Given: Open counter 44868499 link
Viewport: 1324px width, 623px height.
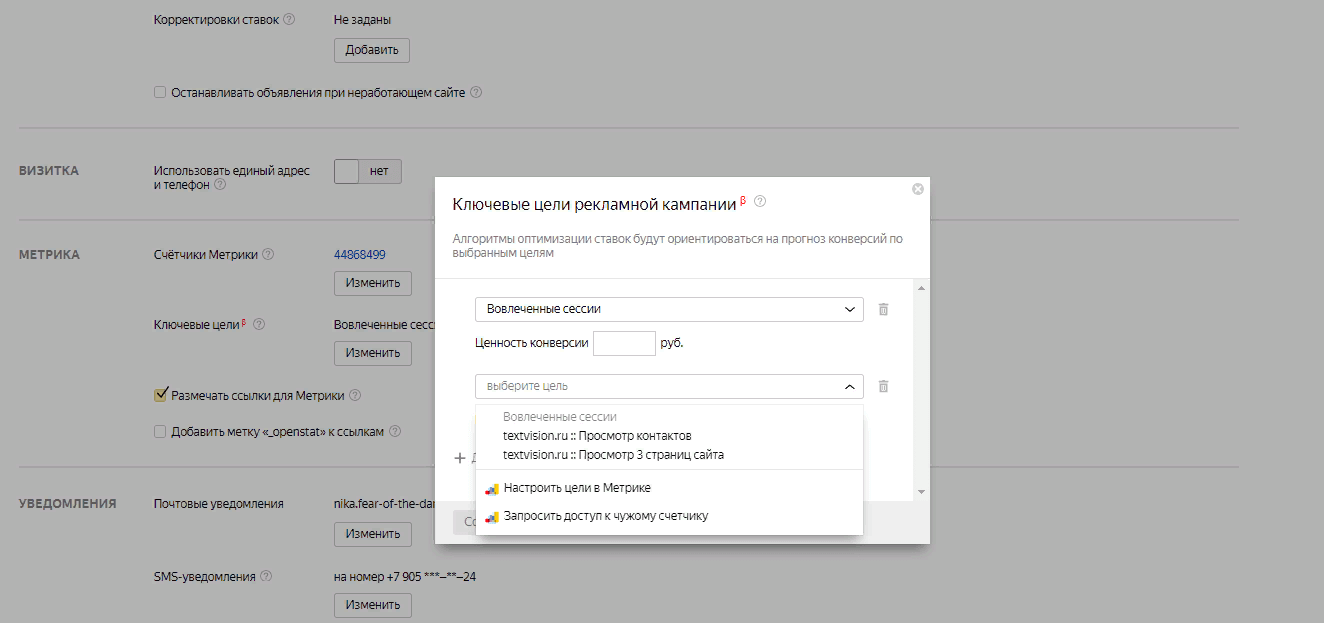Looking at the screenshot, I should click(360, 254).
